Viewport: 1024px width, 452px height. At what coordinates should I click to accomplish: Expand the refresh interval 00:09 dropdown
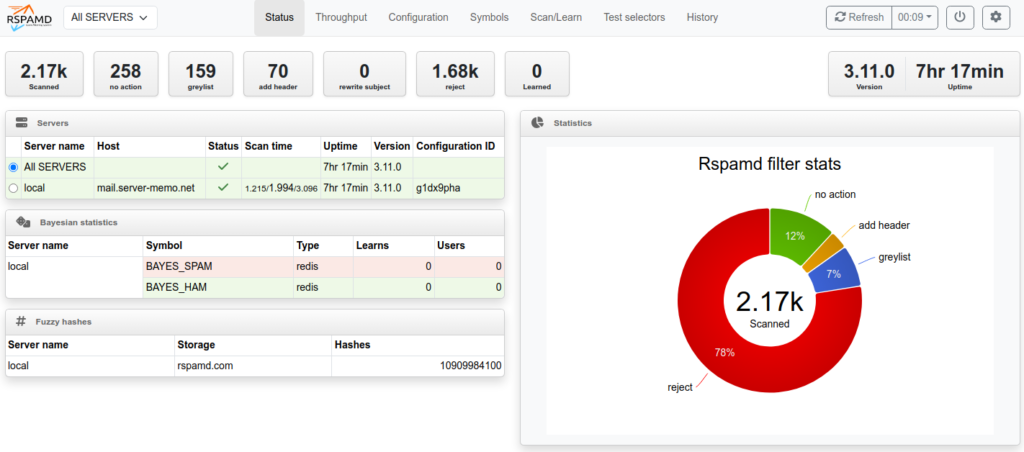pyautogui.click(x=916, y=17)
